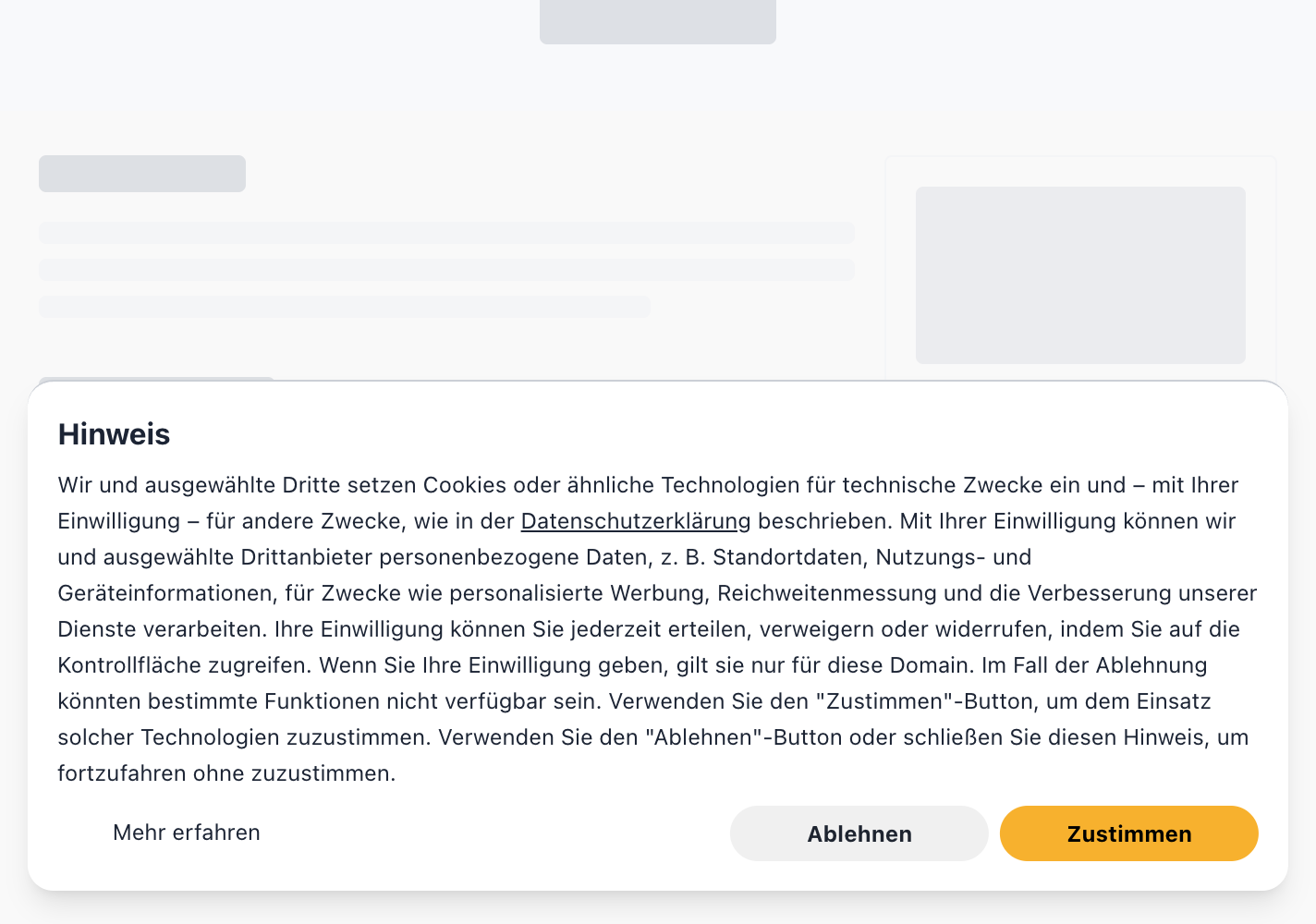Image resolution: width=1316 pixels, height=924 pixels.
Task: Click the top center logo placeholder
Action: point(658,21)
